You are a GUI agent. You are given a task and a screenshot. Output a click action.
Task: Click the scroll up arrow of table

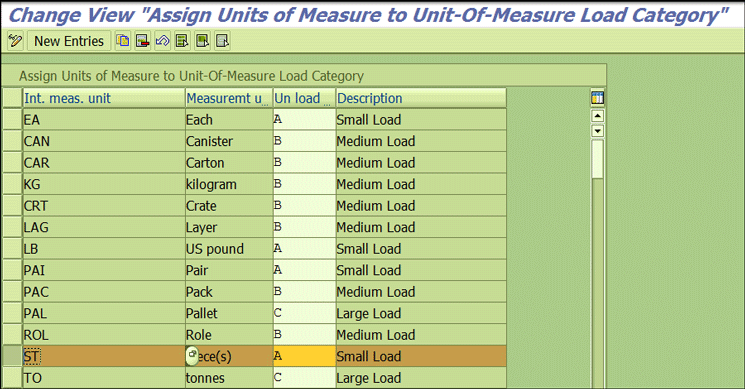(597, 116)
